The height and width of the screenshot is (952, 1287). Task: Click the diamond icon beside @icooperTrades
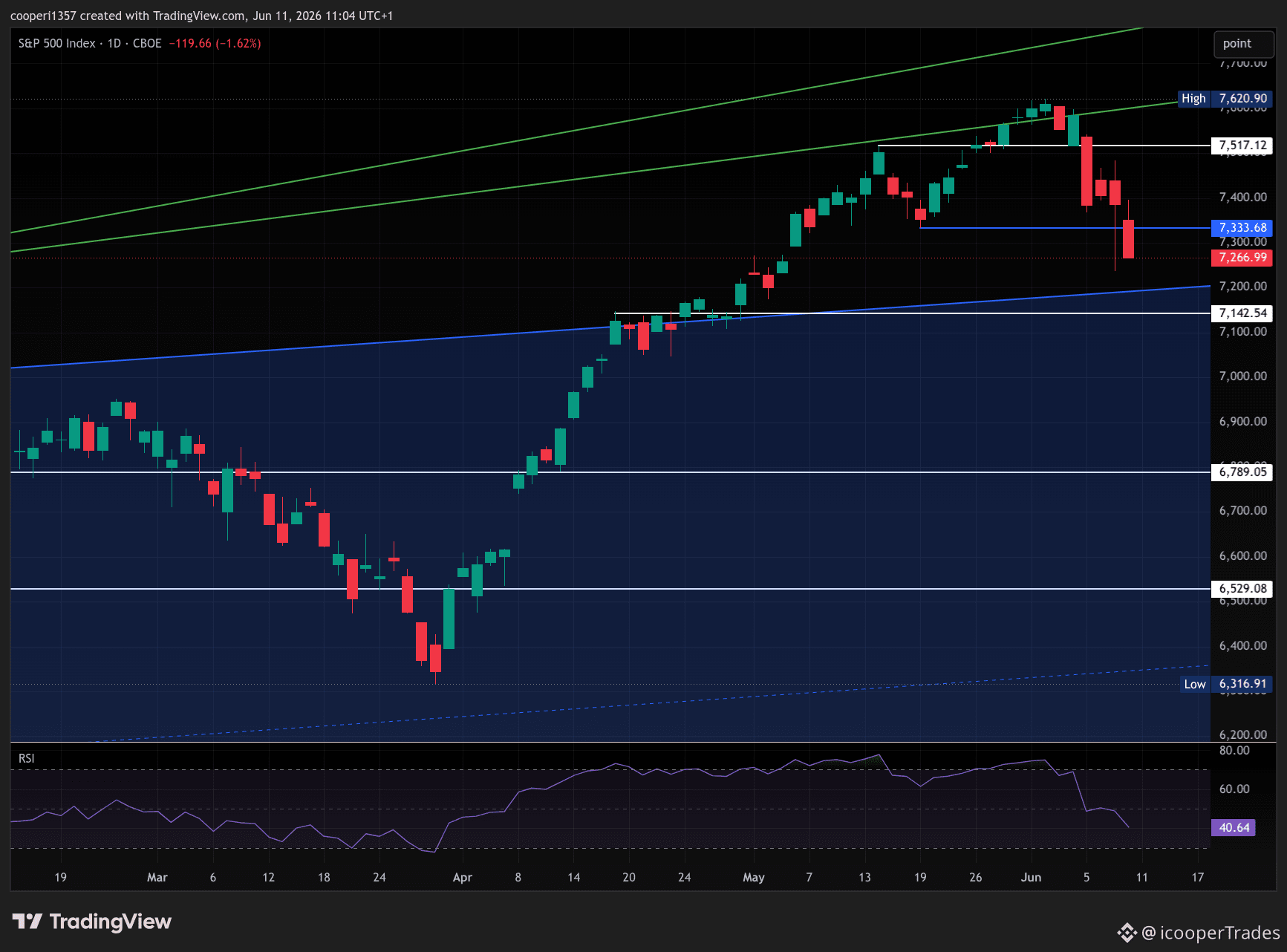(1127, 932)
